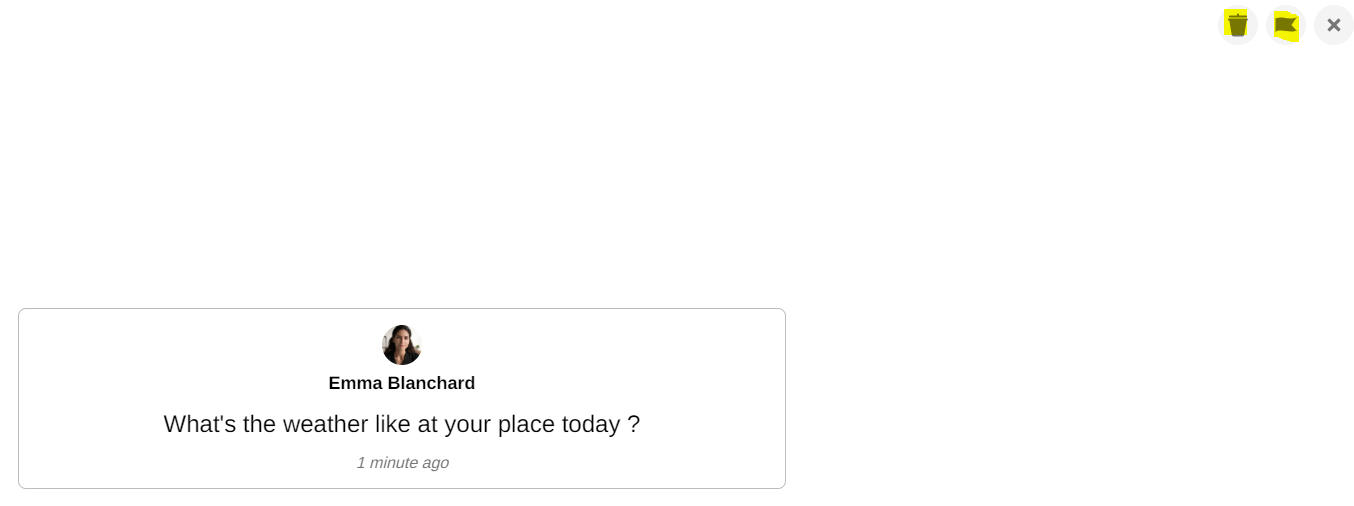This screenshot has width=1354, height=506.
Task: Delete this message using the bin icon
Action: (1237, 25)
